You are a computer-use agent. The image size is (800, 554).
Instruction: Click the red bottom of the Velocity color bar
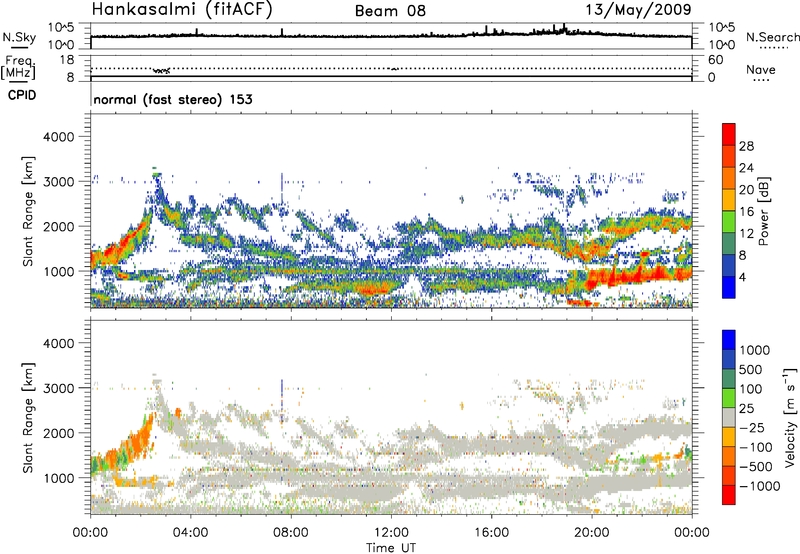point(729,495)
